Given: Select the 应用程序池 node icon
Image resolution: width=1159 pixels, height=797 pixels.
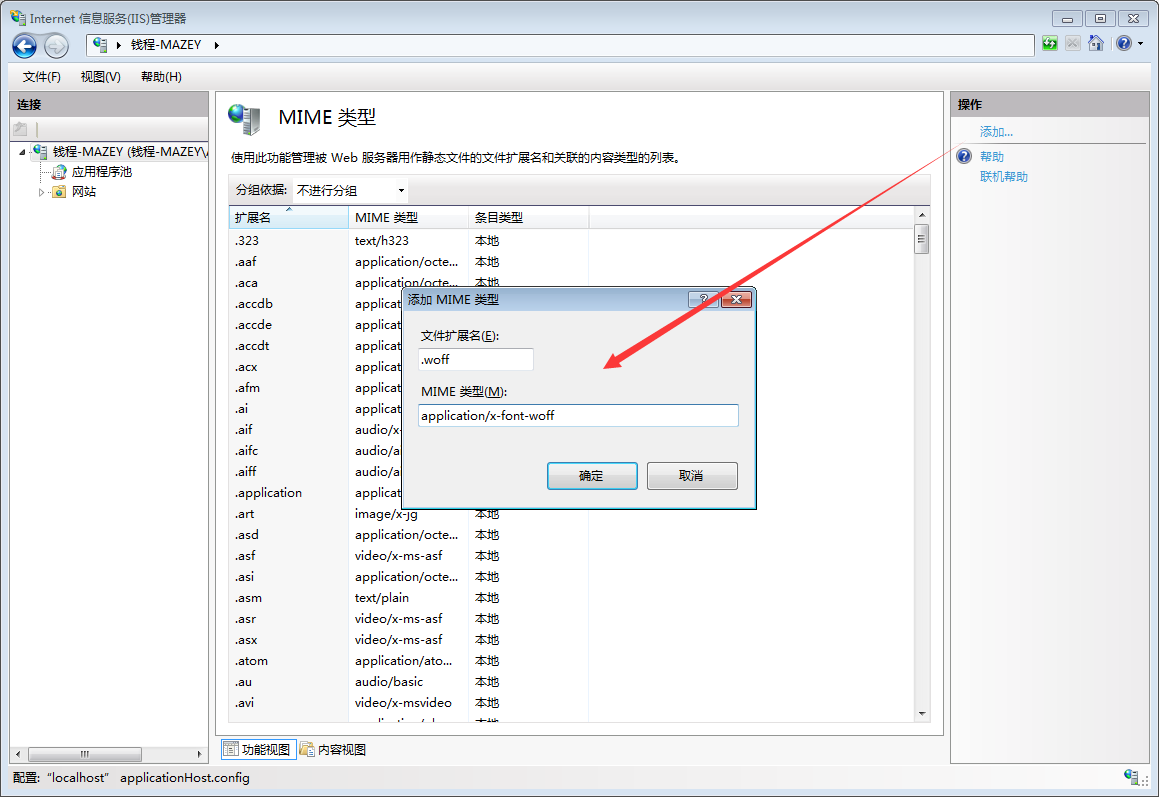Looking at the screenshot, I should pyautogui.click(x=58, y=171).
